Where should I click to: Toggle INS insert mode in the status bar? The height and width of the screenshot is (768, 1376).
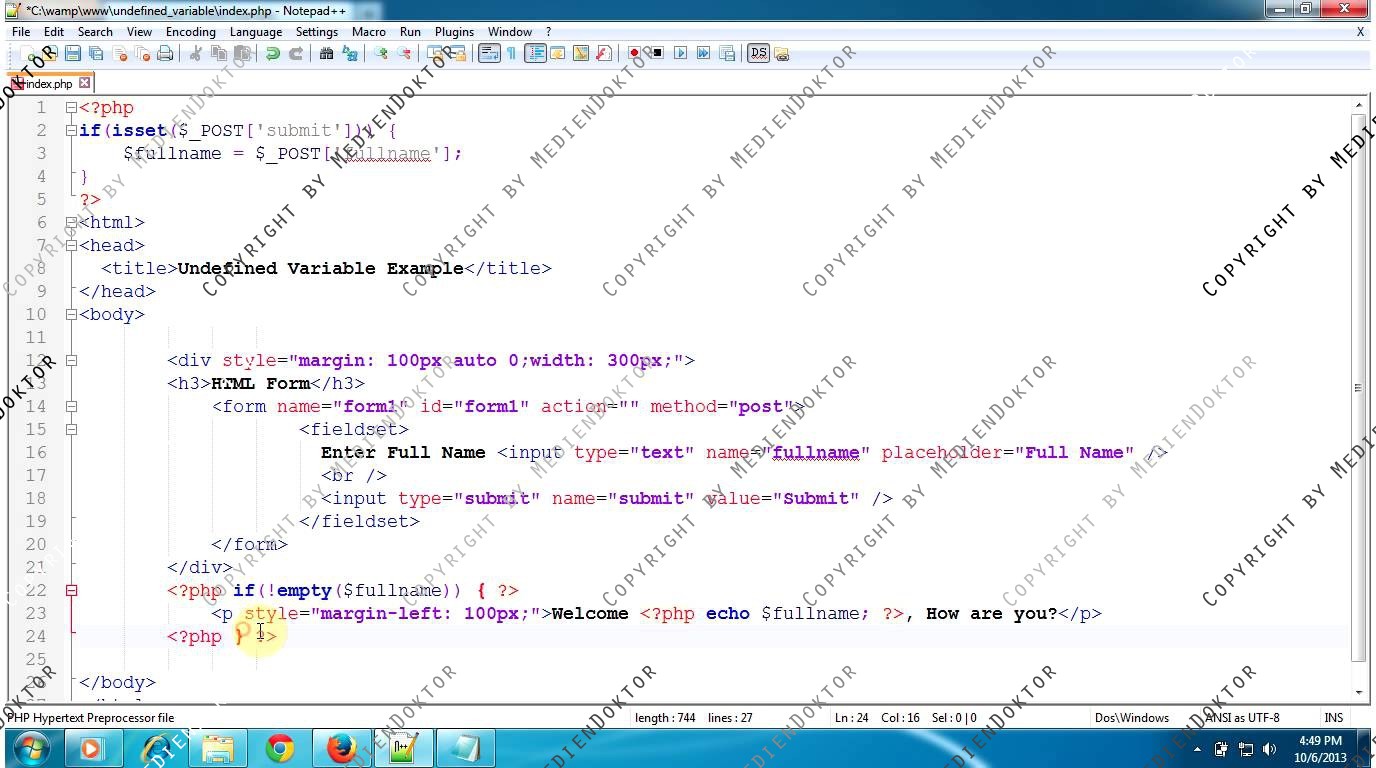coord(1333,717)
